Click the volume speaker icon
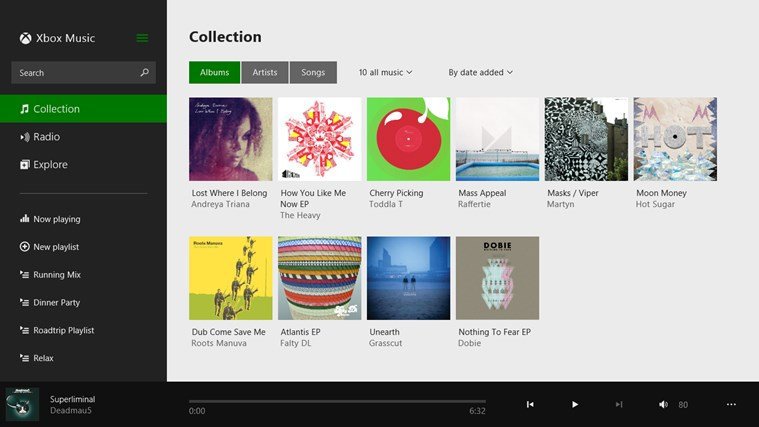This screenshot has width=759, height=427. 663,405
